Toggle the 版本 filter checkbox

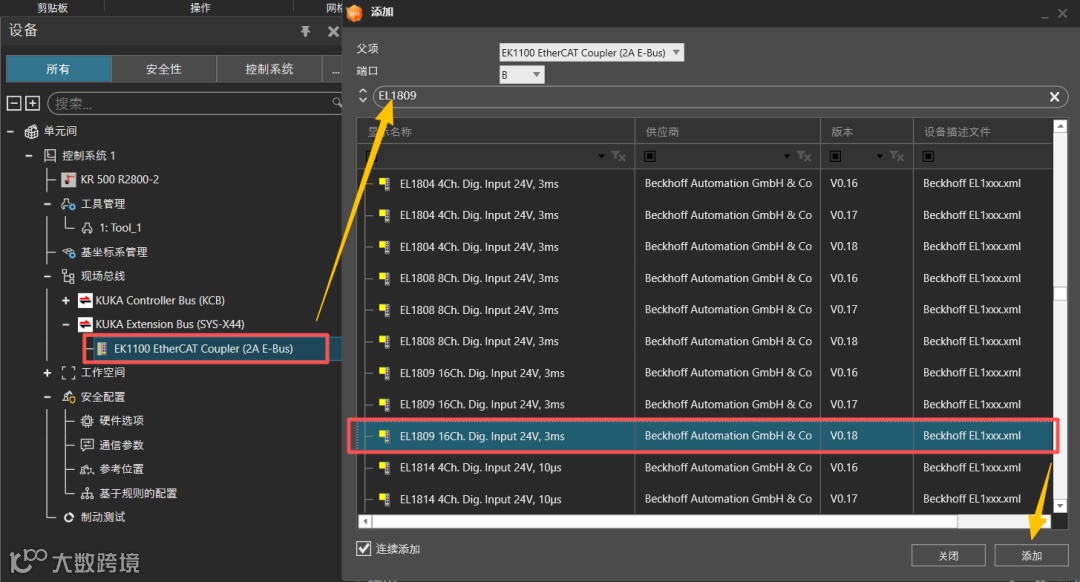[x=835, y=156]
